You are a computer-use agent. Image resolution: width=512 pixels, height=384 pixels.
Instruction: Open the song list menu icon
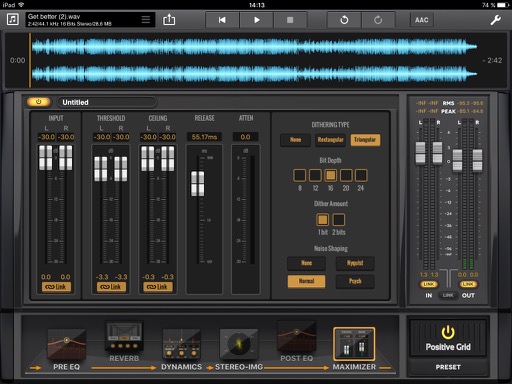point(146,19)
